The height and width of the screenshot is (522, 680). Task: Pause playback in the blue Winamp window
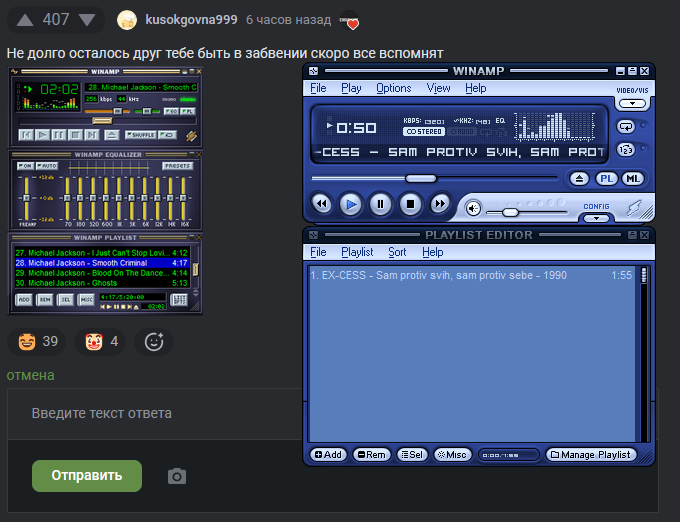(x=380, y=204)
